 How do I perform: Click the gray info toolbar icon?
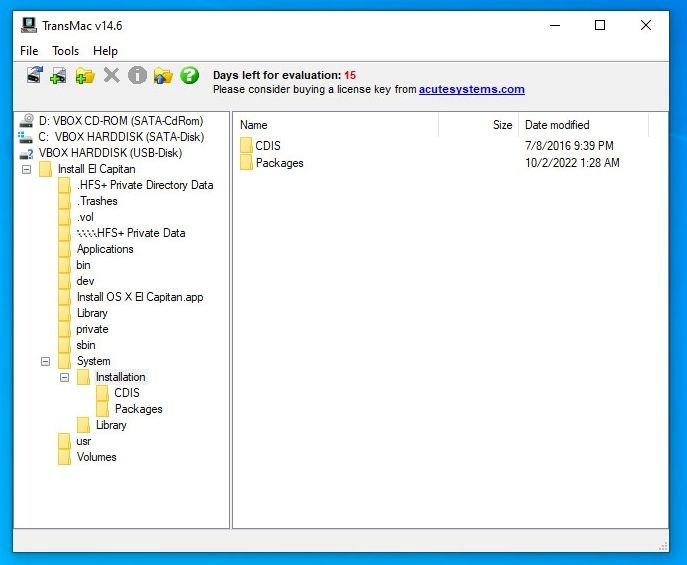coord(137,75)
